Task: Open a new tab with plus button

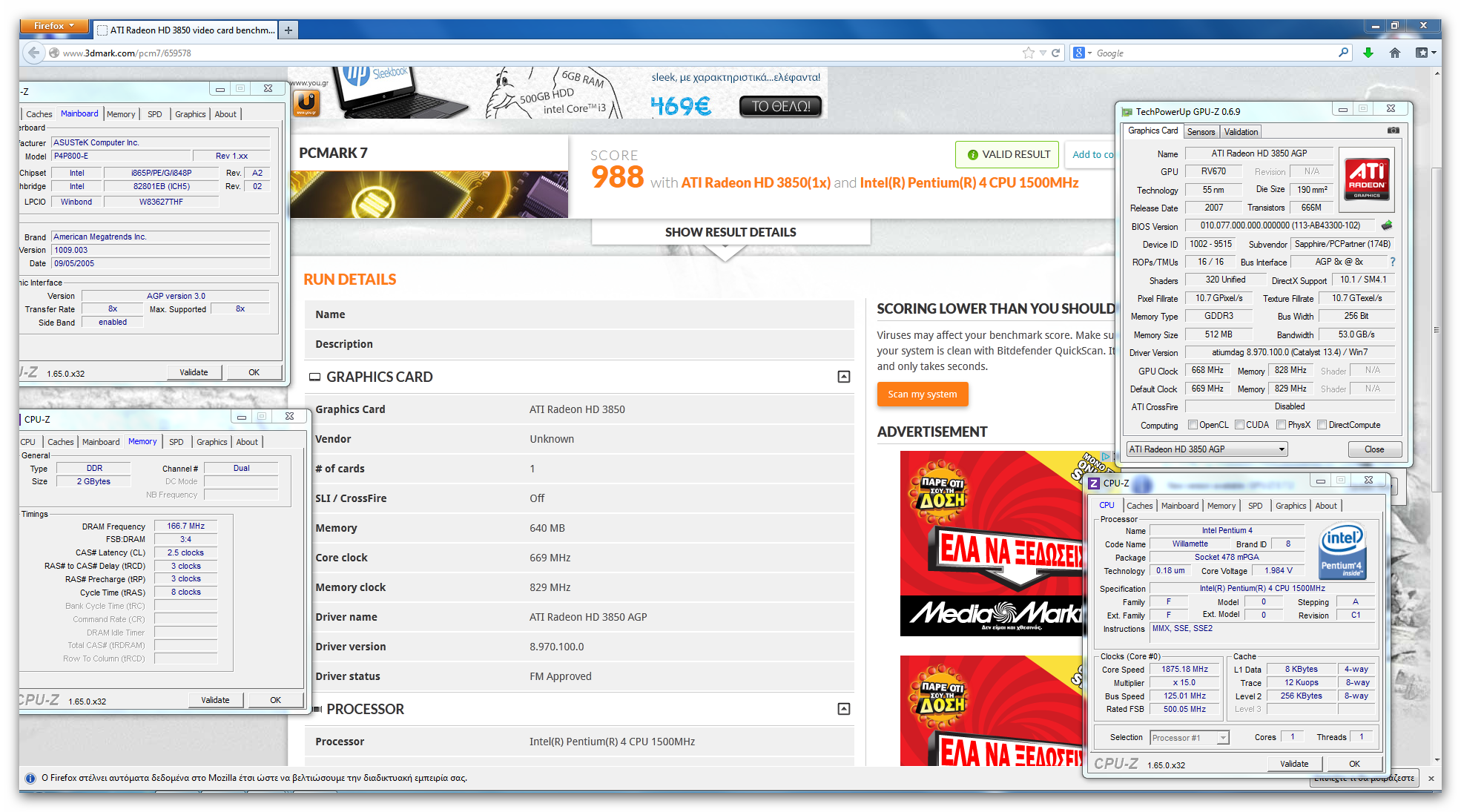Action: (x=288, y=30)
